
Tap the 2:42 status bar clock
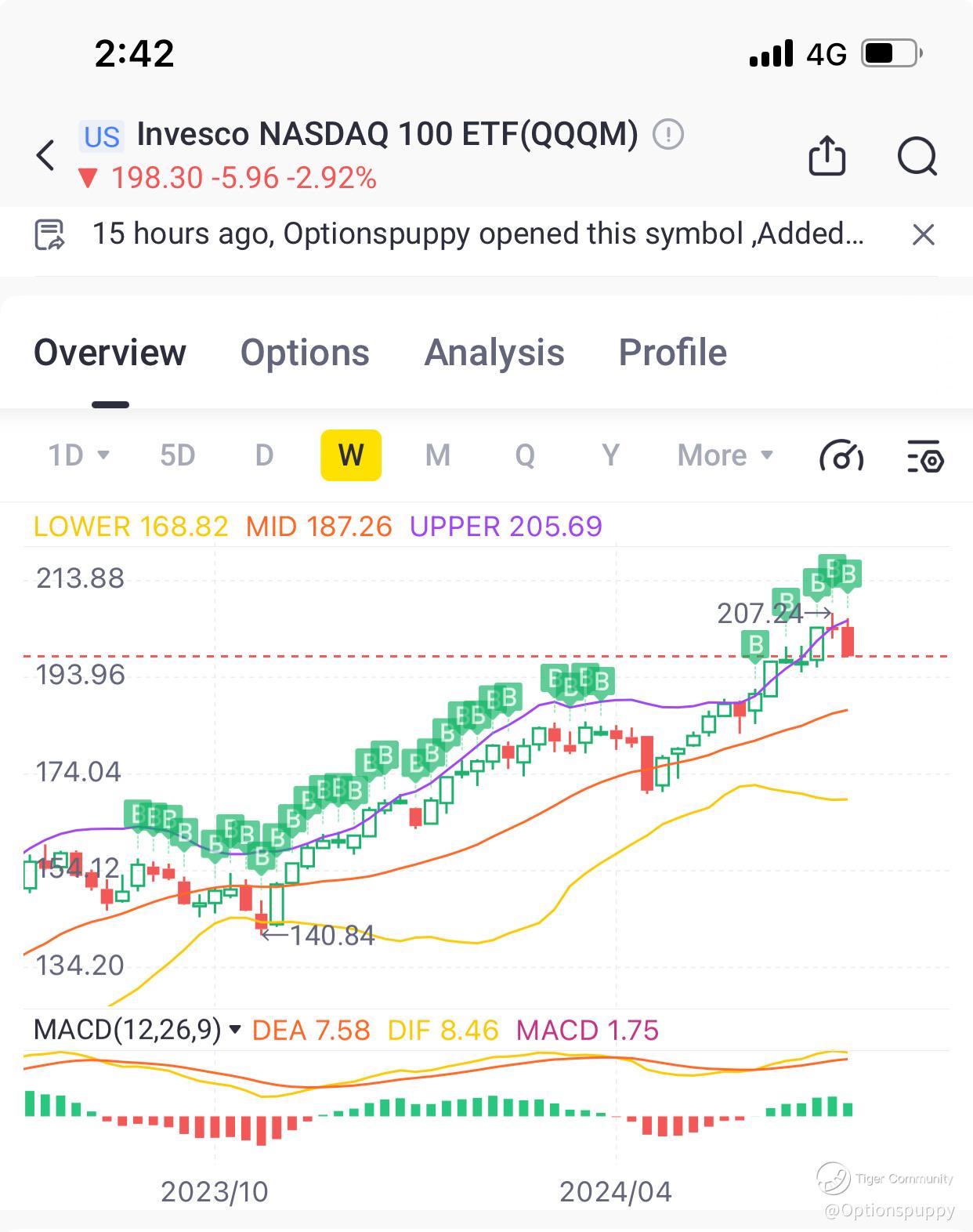(x=134, y=53)
